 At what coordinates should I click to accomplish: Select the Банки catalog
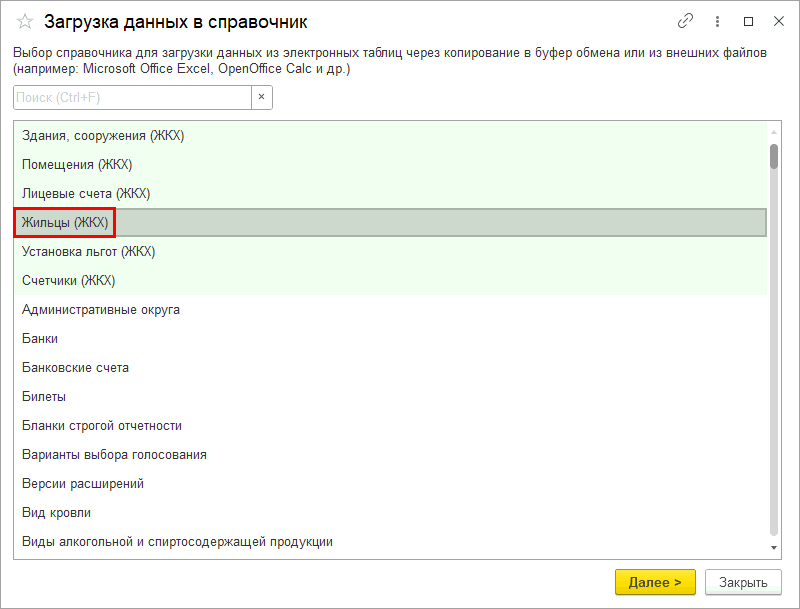(390, 339)
